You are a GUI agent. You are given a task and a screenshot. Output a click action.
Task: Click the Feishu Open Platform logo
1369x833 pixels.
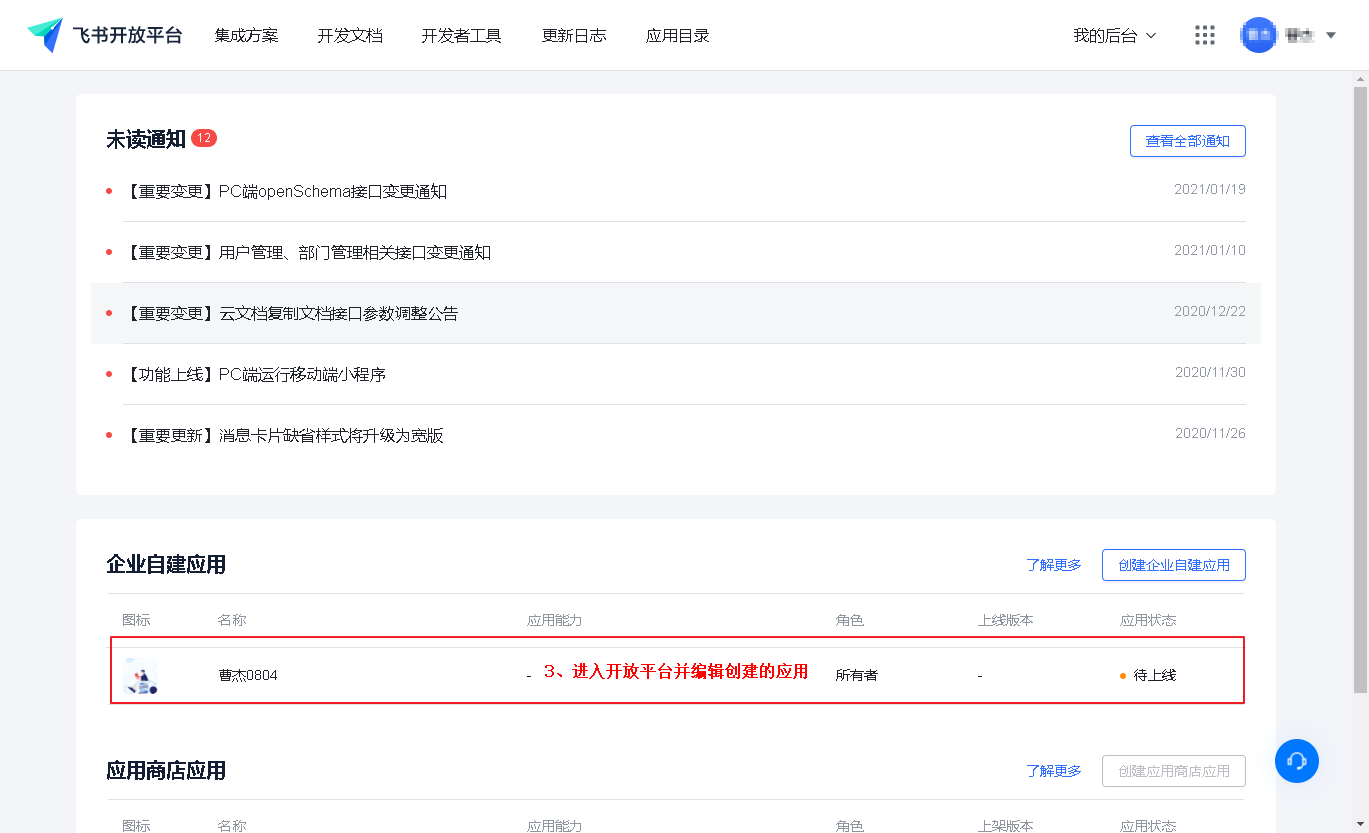105,35
